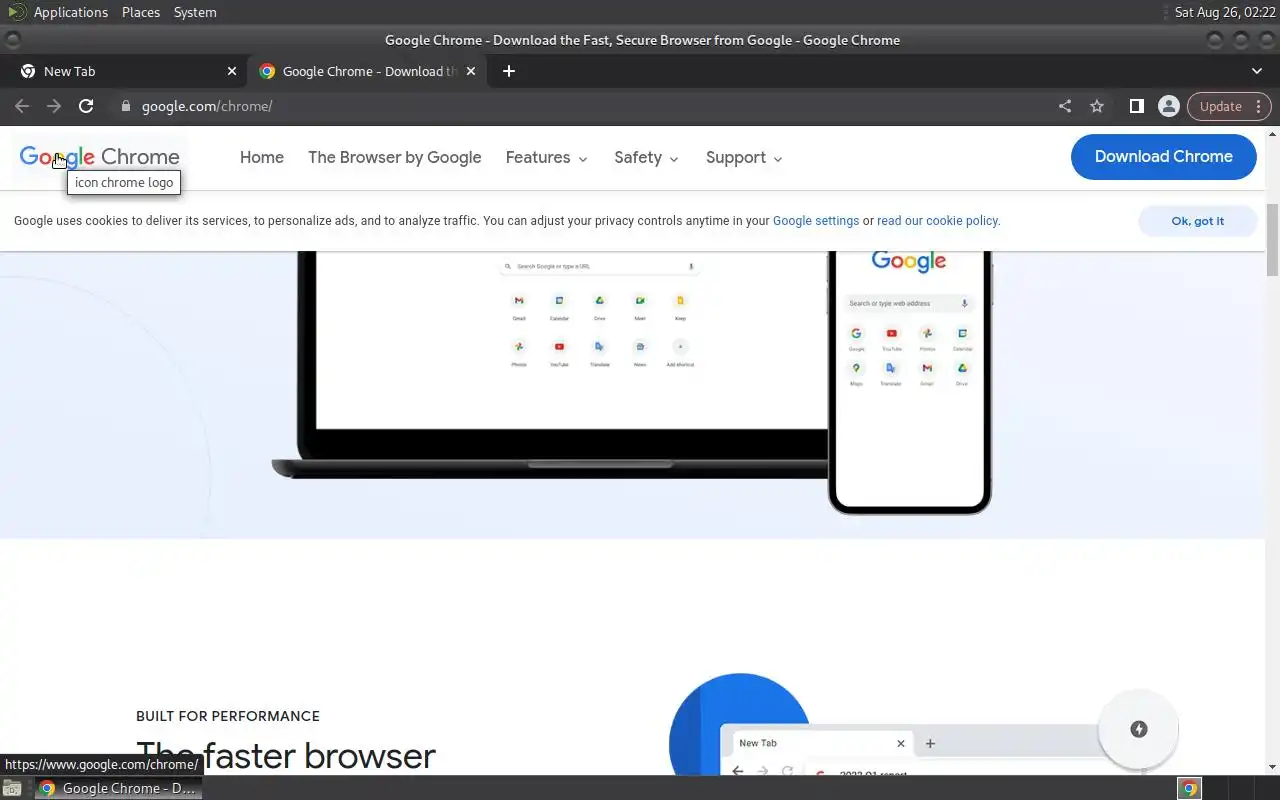Click the scrollbar down arrow
Screen dimensions: 1280x800
(x=1272, y=767)
